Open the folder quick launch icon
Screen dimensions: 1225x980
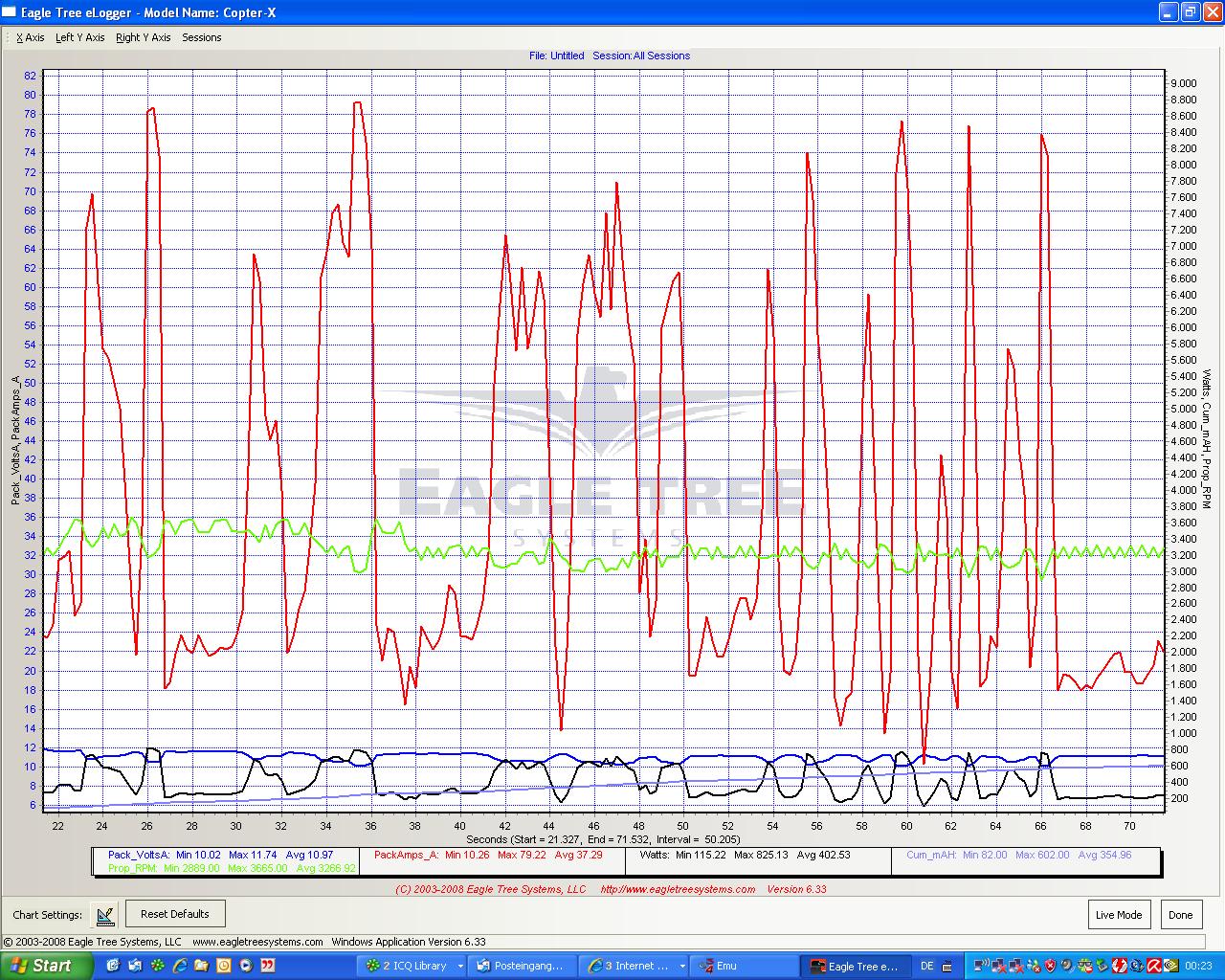201,967
